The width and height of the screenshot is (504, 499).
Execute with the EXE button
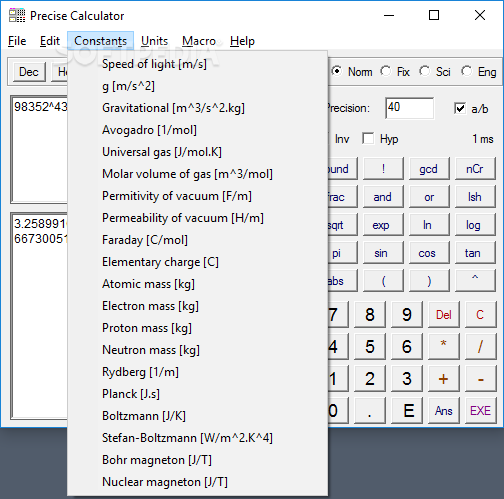click(480, 410)
